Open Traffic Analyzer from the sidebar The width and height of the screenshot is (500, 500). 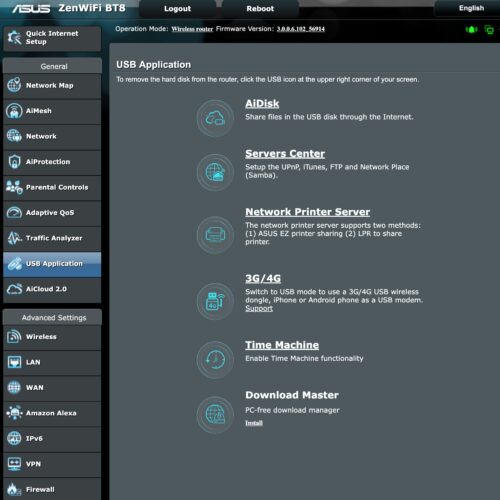(52, 238)
